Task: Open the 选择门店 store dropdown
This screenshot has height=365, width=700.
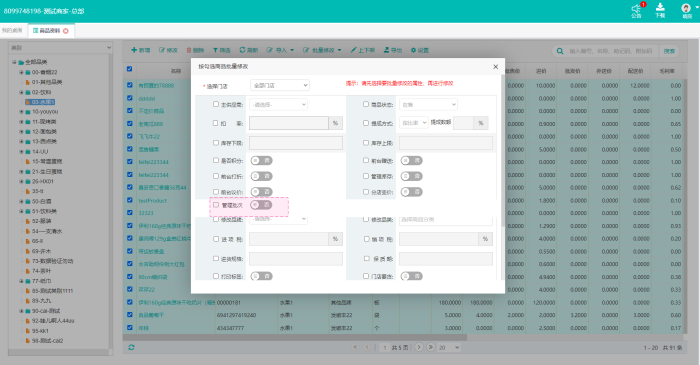Action: [x=280, y=85]
